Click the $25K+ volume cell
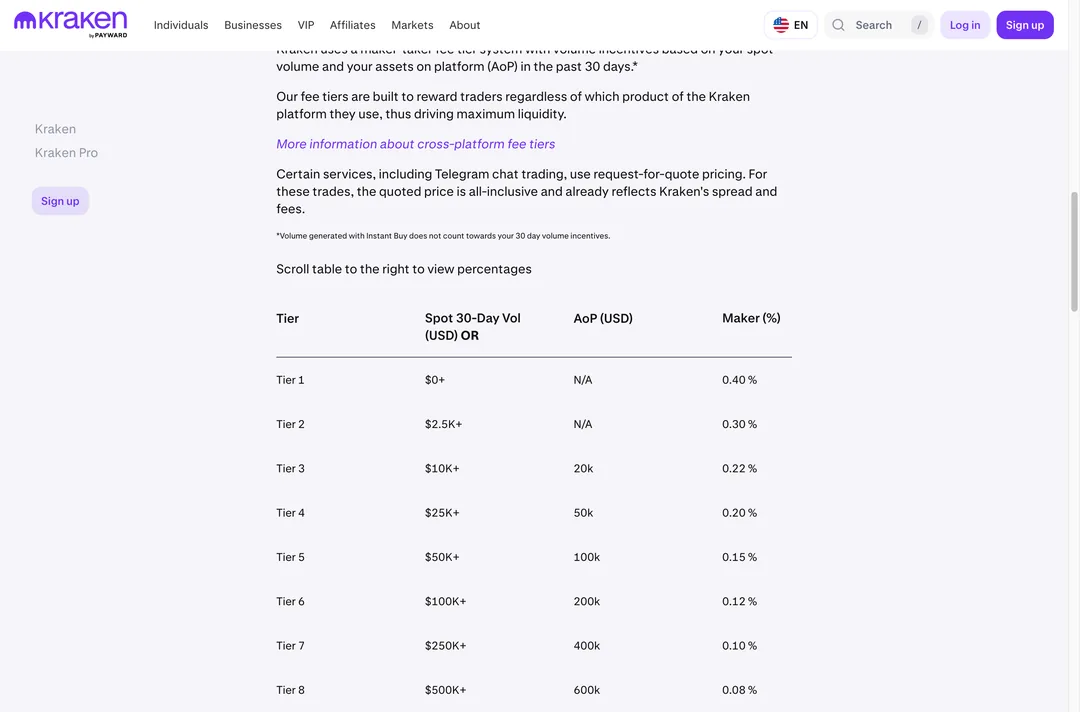This screenshot has width=1080, height=712. (x=442, y=513)
